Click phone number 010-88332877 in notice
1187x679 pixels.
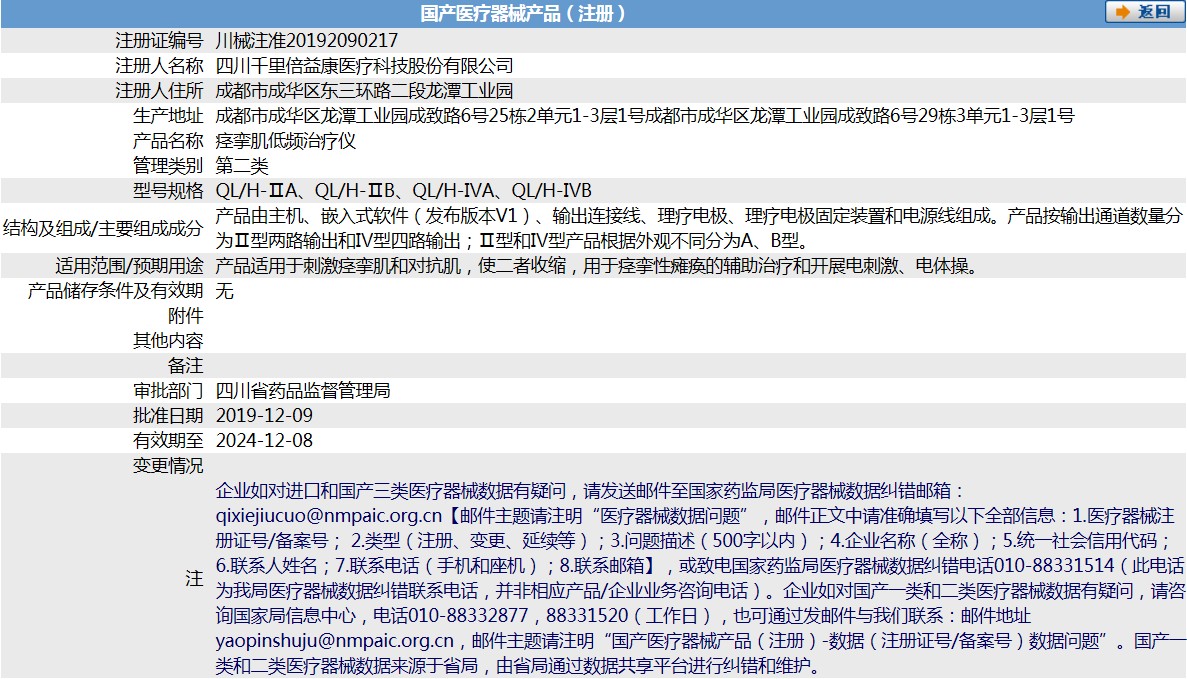pos(467,615)
